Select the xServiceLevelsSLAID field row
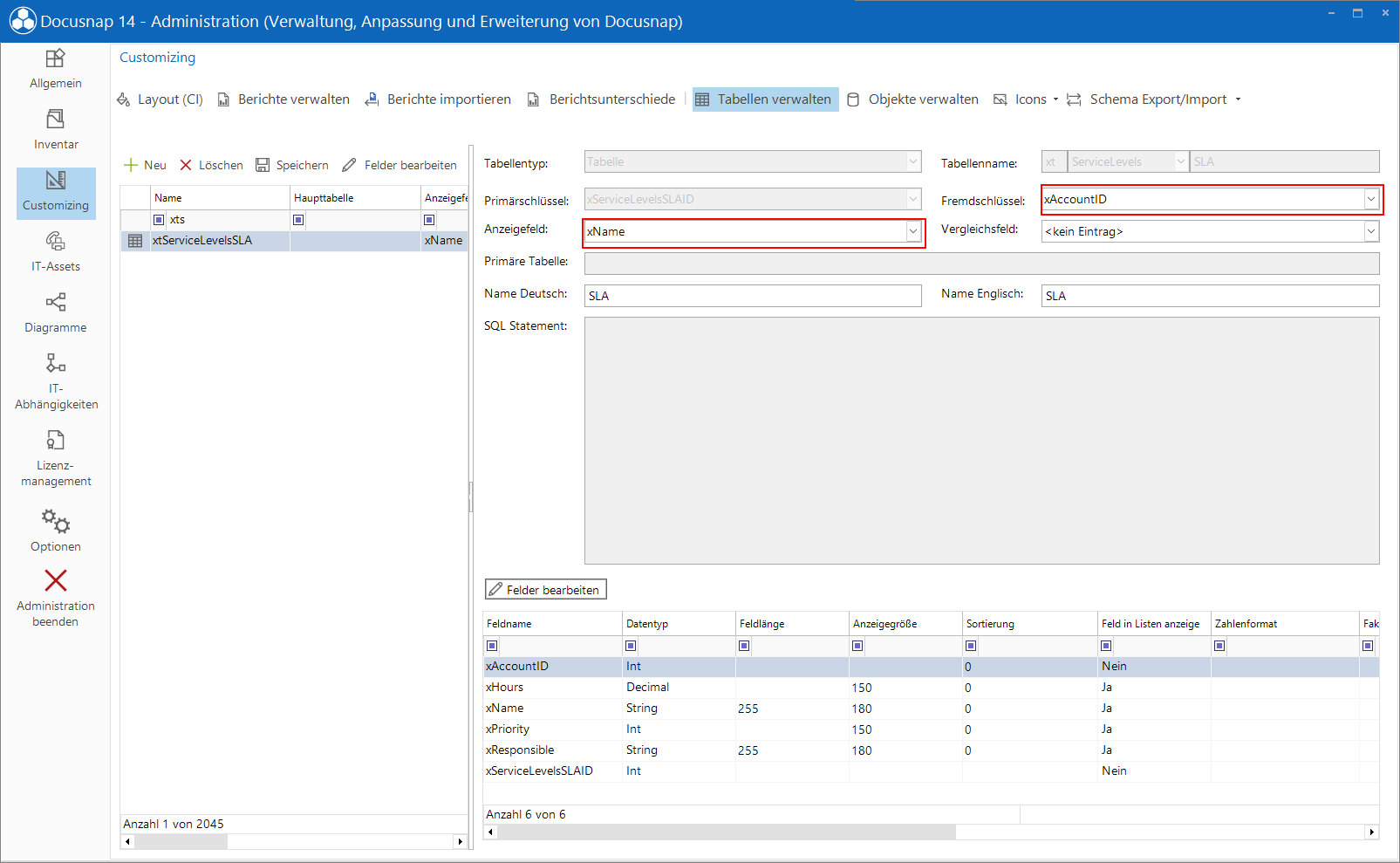This screenshot has width=1400, height=863. point(931,771)
